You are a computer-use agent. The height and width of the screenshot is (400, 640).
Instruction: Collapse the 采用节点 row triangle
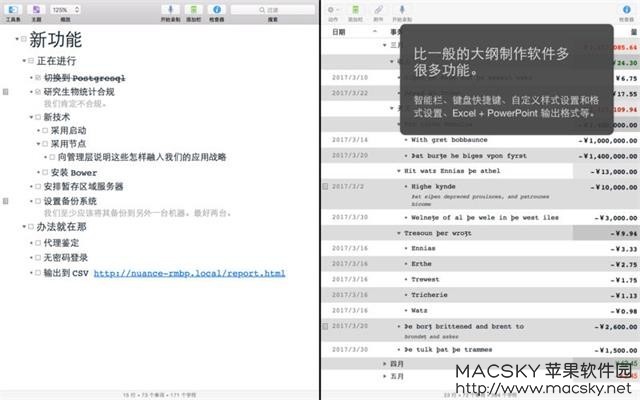[38, 144]
